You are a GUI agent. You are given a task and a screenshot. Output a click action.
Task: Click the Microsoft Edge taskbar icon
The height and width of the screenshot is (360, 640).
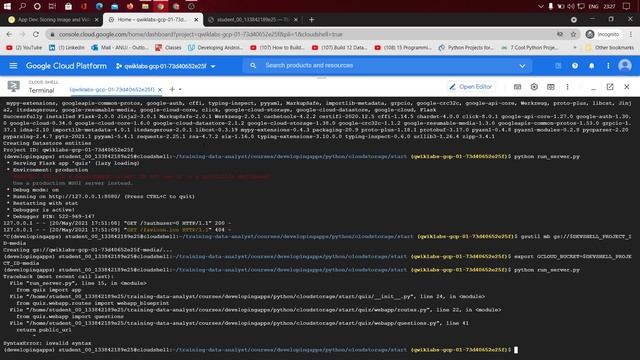coord(99,6)
